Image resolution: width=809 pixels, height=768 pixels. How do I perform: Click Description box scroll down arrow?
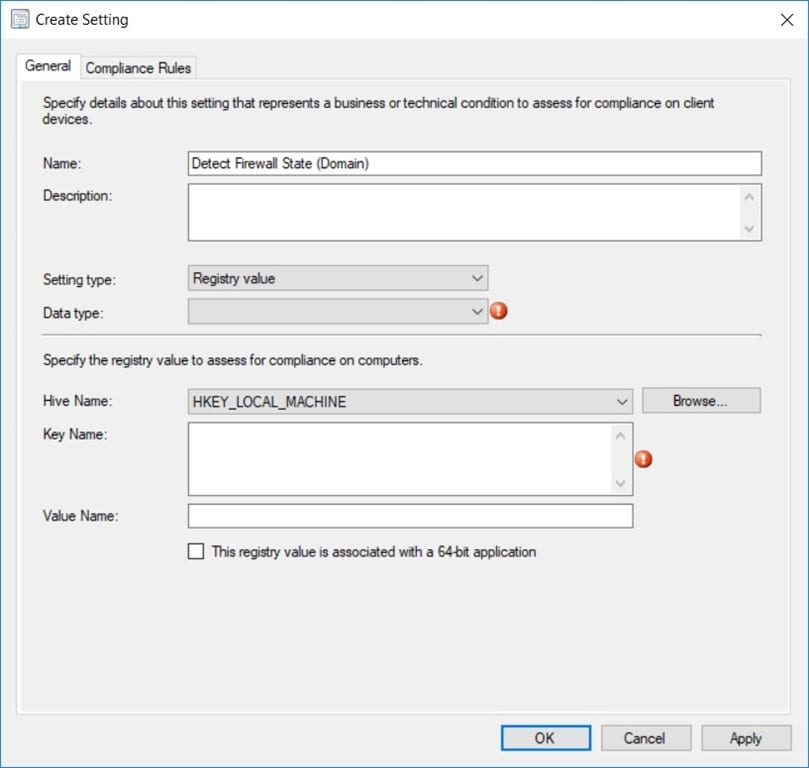(749, 228)
